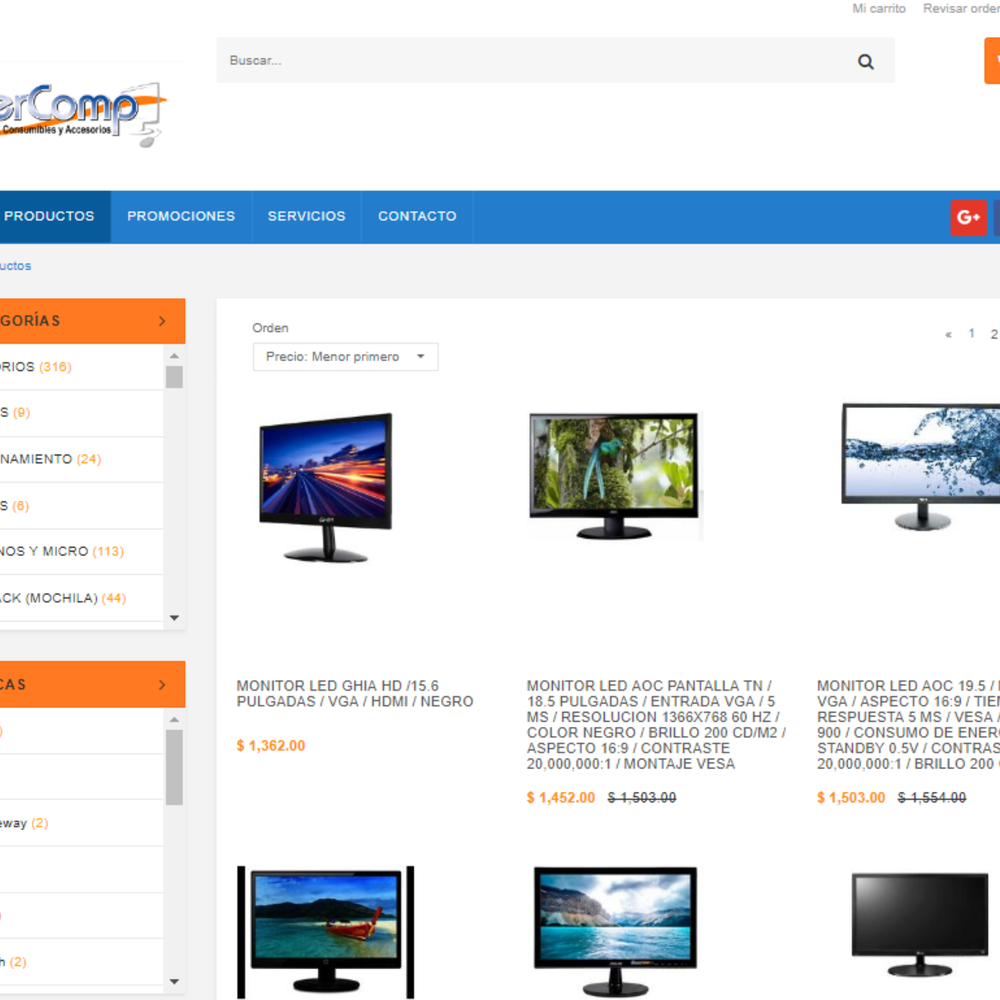Click the category list scrollbar thumb

(174, 377)
